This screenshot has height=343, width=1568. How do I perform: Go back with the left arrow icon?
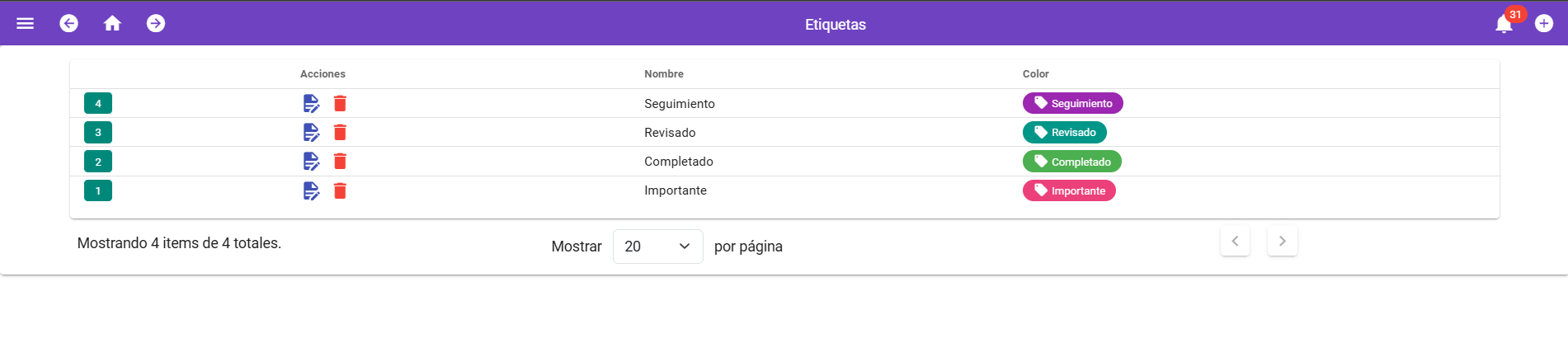pos(69,24)
